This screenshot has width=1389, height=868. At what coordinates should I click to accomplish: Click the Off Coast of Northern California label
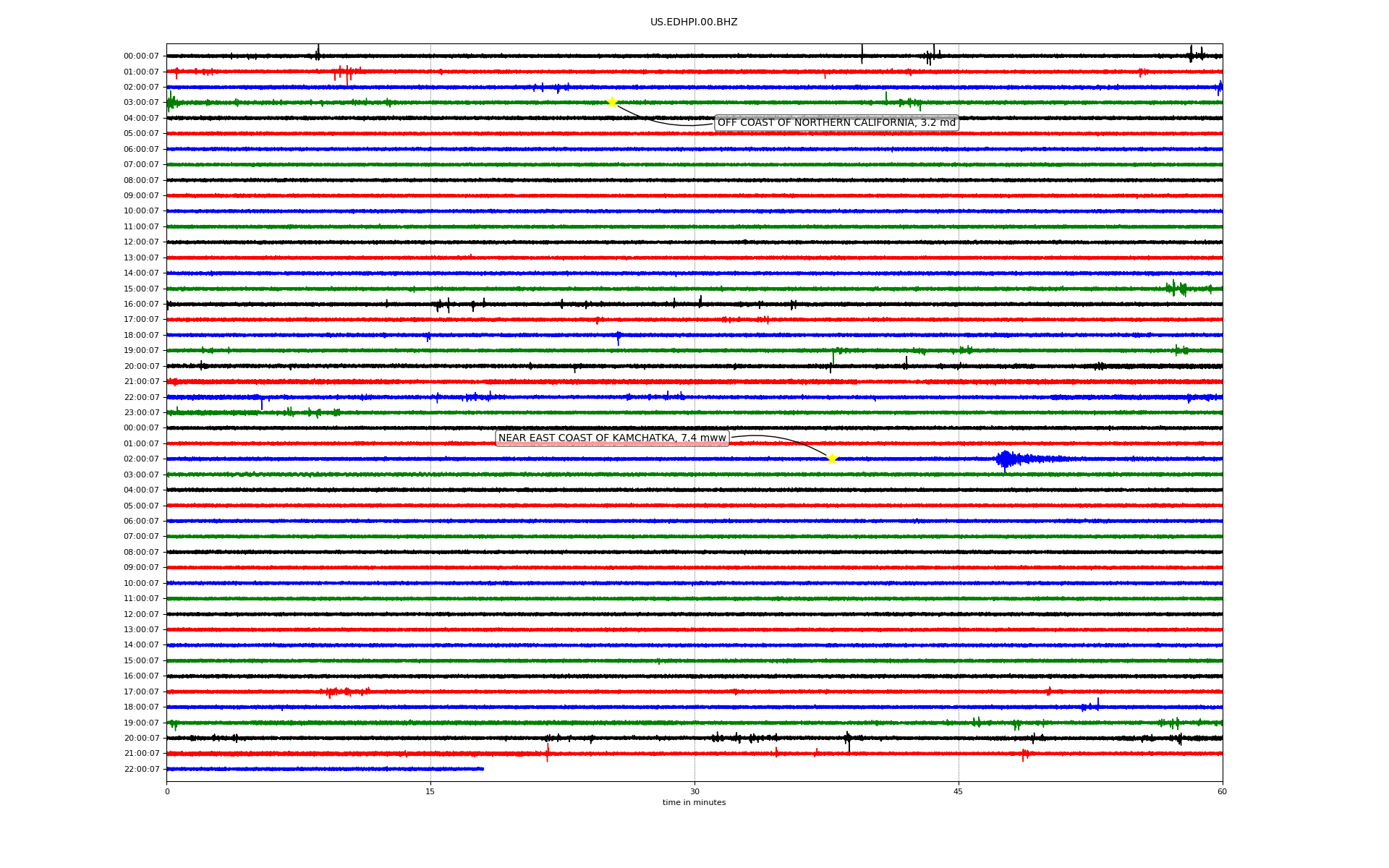click(836, 123)
